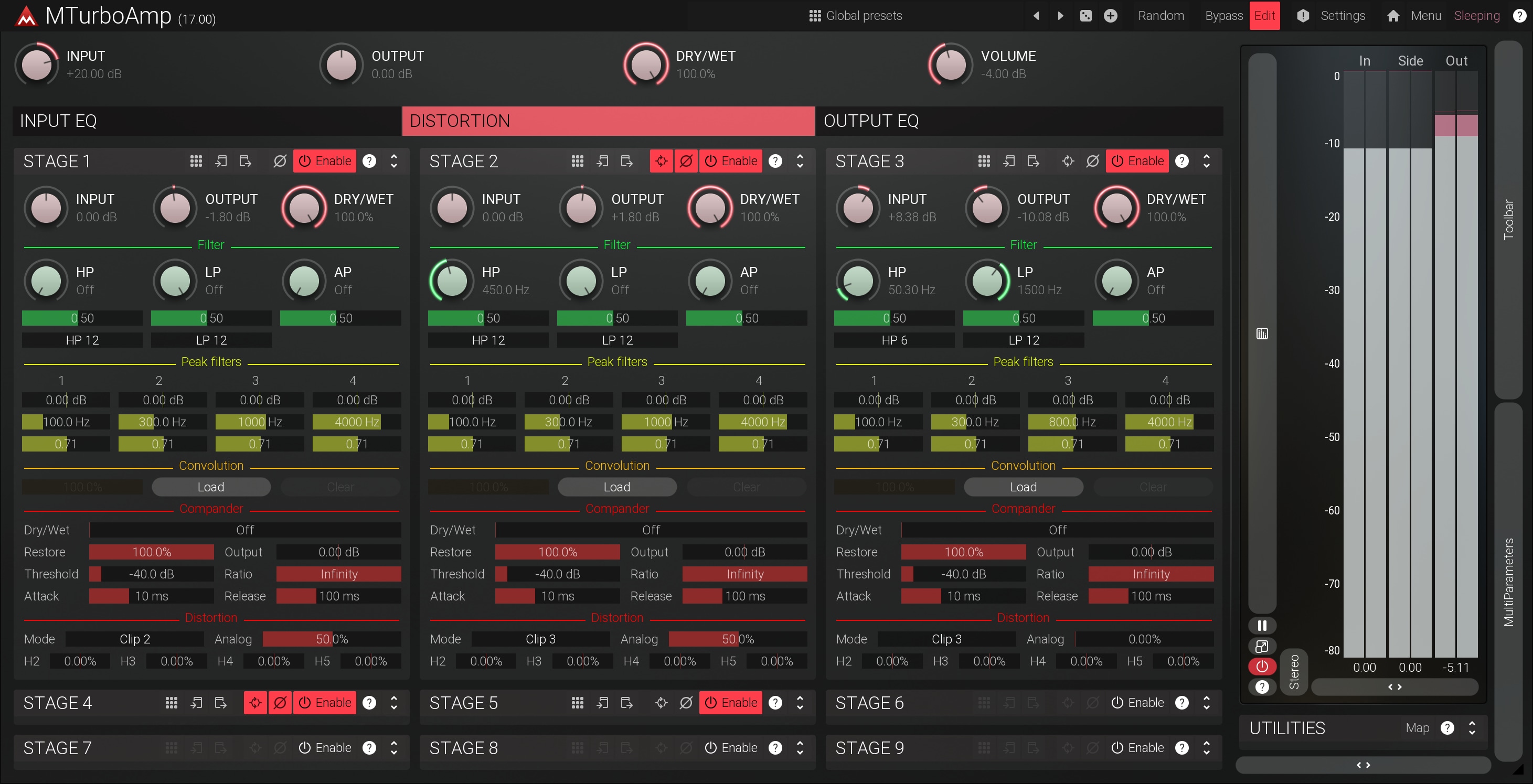Open Stage 1 presets grid icon

coord(196,161)
